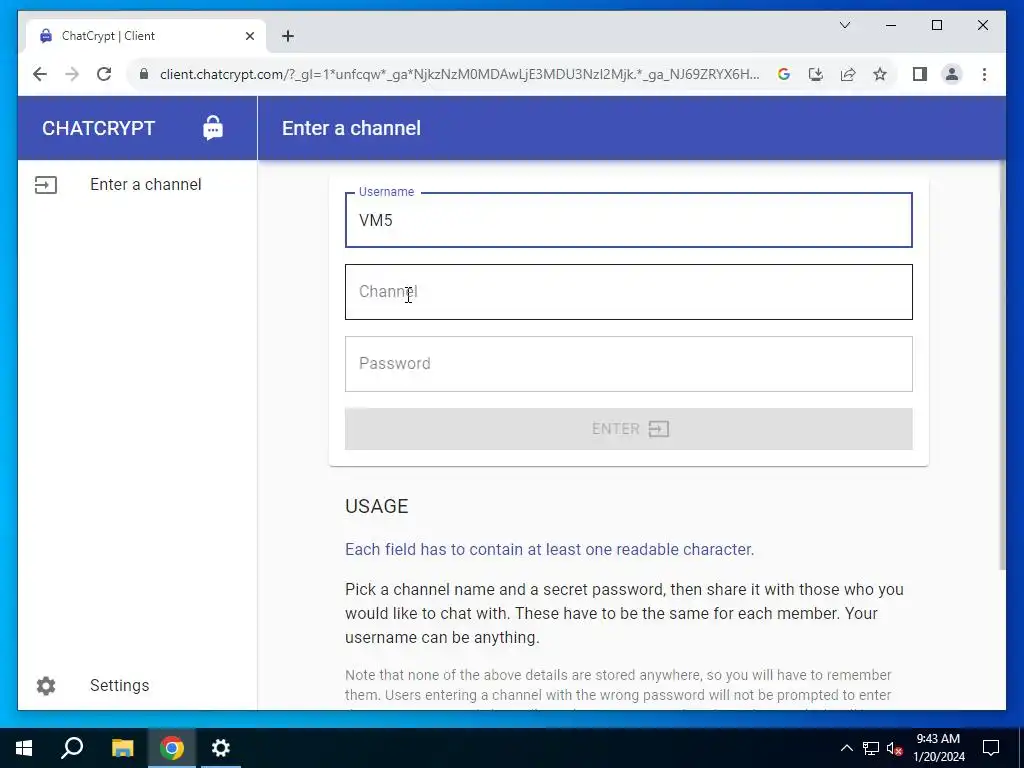View site info padlock in address bar

coord(144,74)
